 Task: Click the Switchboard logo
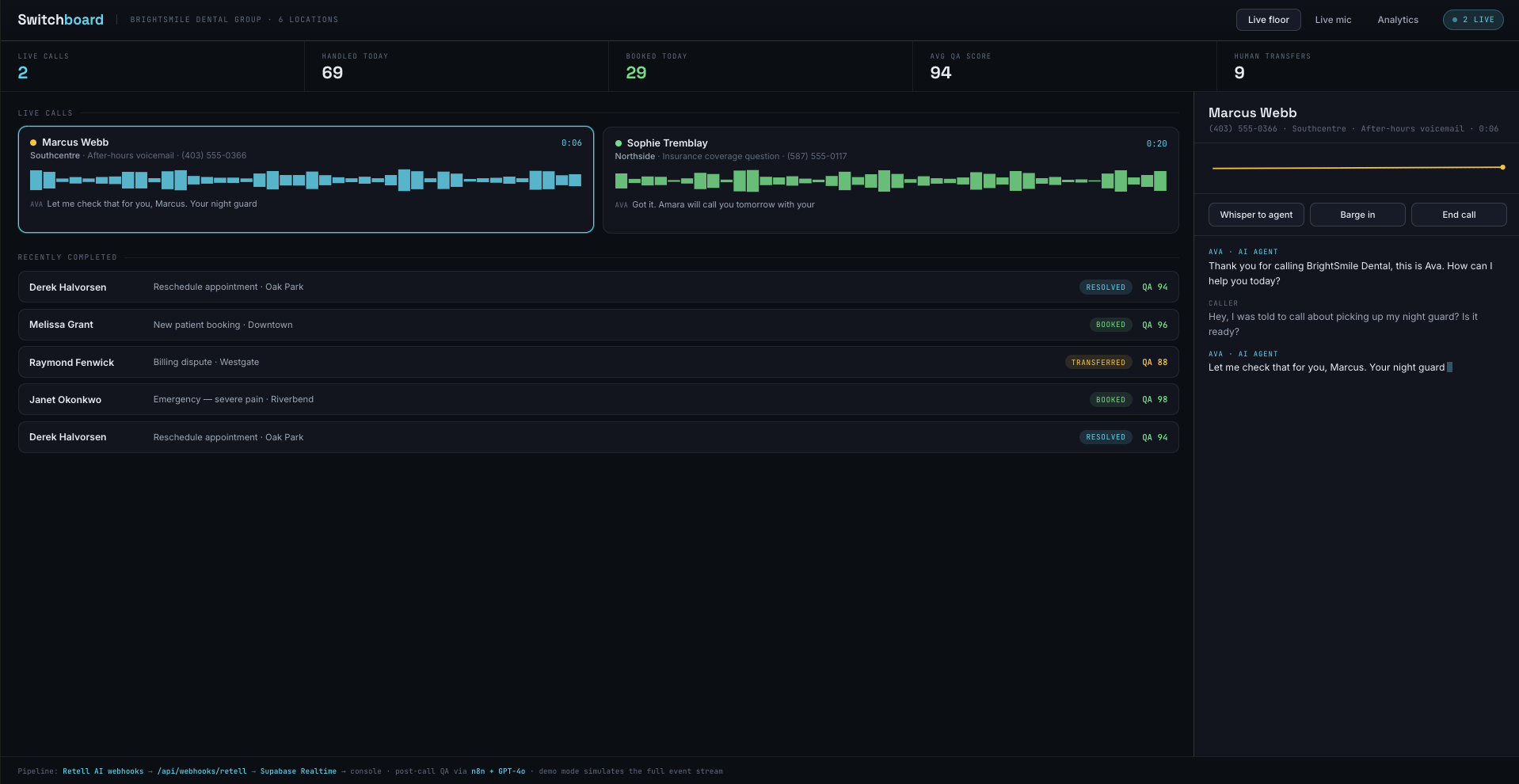click(60, 20)
